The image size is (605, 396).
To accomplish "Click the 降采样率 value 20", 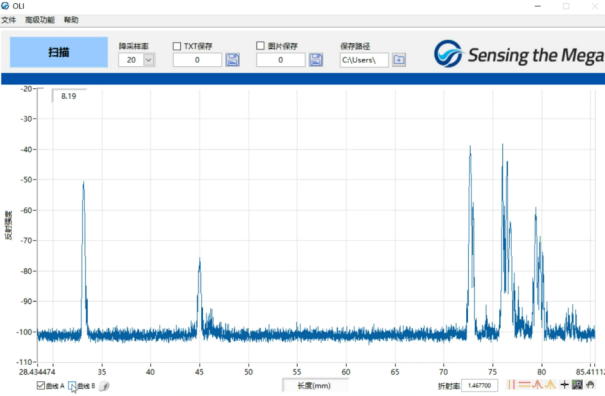I will 131,60.
